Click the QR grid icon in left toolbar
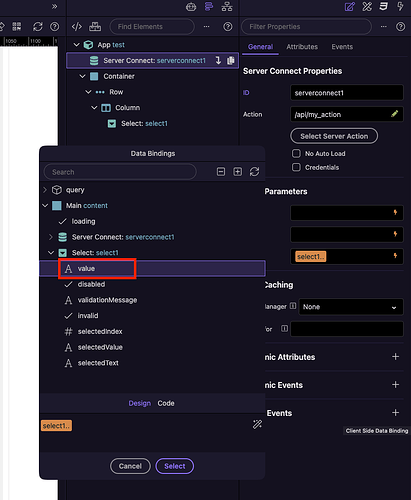This screenshot has height=500, width=411. coord(17,27)
